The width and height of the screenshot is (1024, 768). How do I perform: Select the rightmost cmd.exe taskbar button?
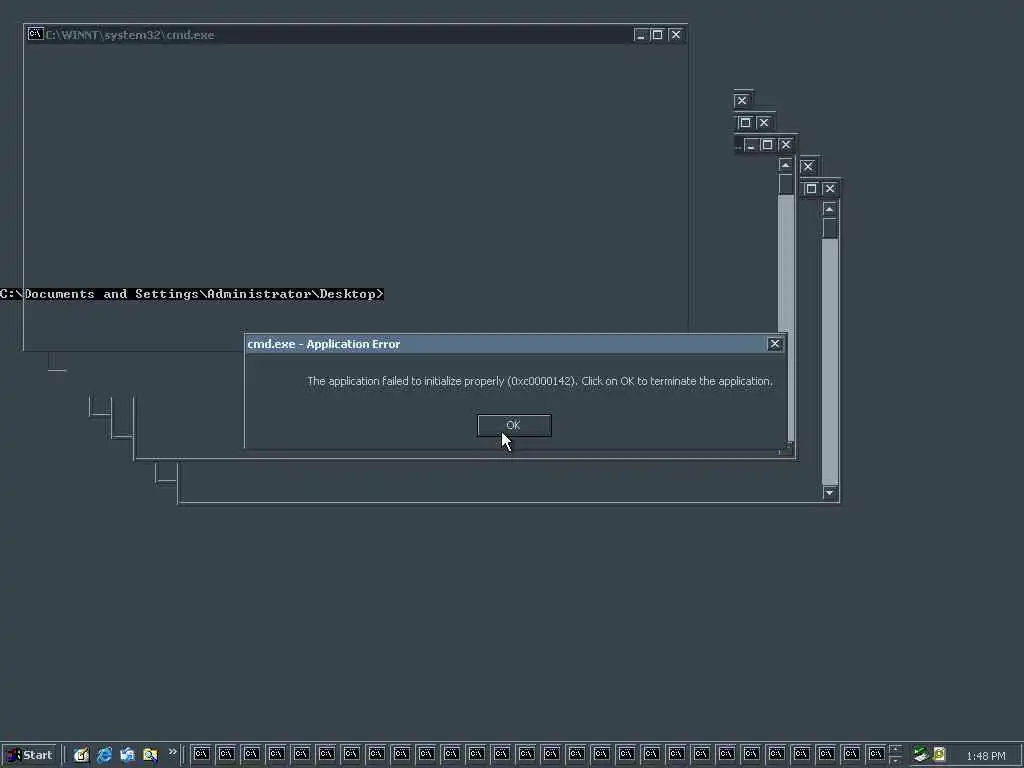click(x=876, y=754)
